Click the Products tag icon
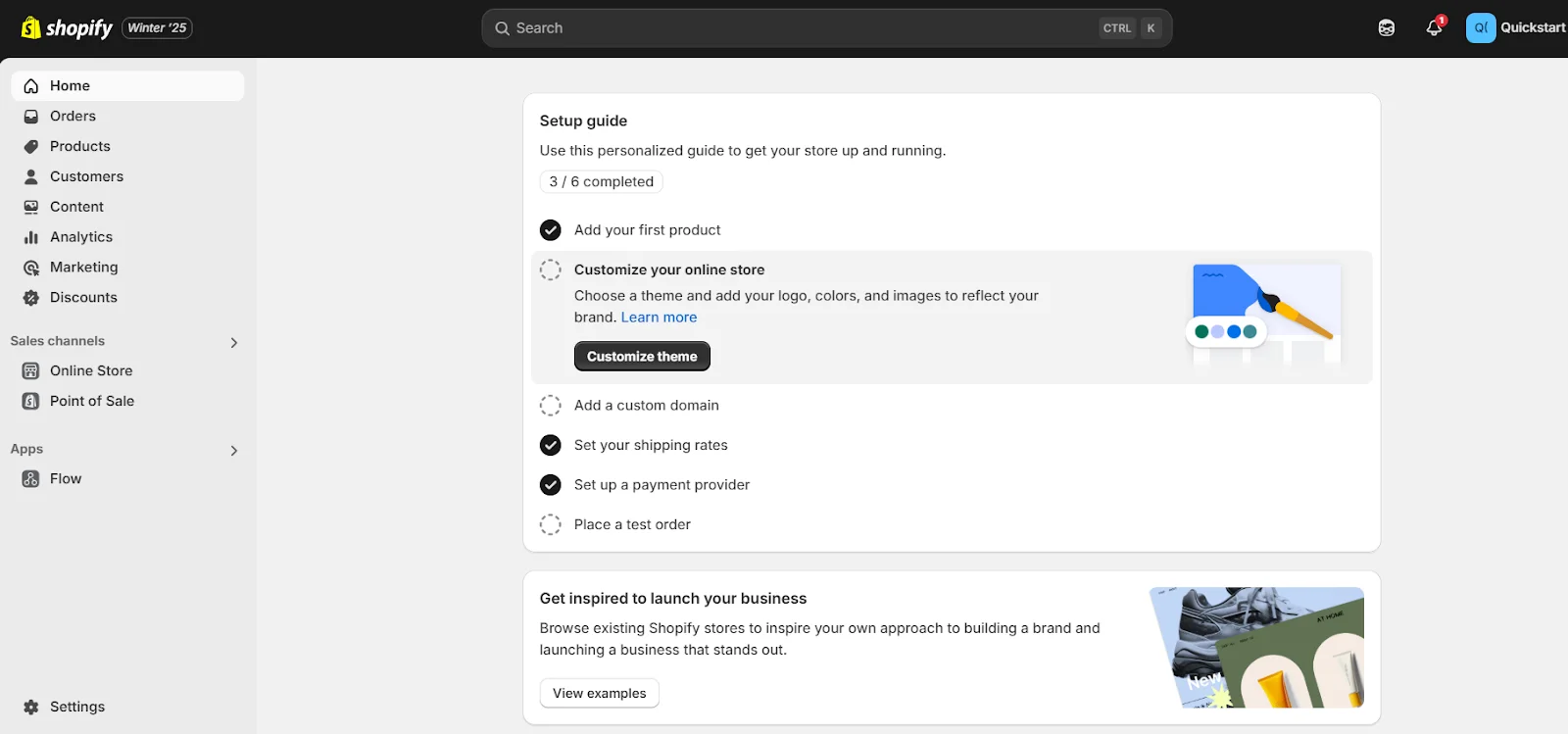Screen dimensions: 1568x734 pos(31,147)
